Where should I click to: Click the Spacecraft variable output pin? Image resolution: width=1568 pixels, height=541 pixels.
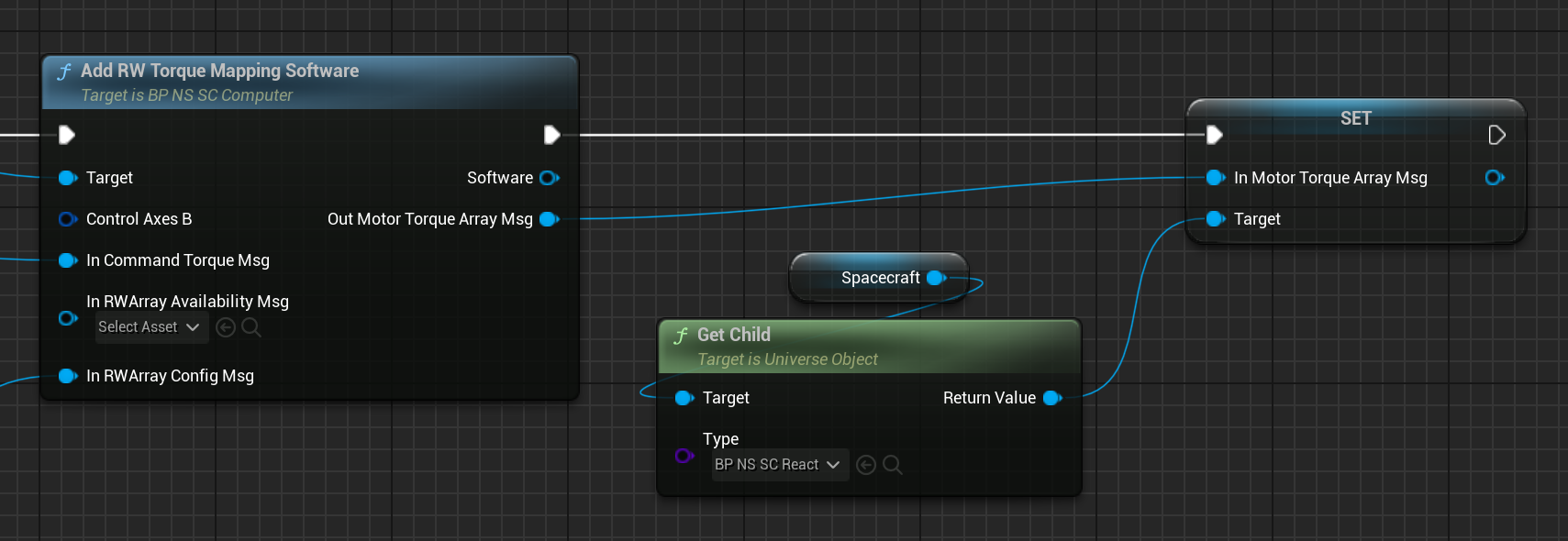[x=936, y=278]
